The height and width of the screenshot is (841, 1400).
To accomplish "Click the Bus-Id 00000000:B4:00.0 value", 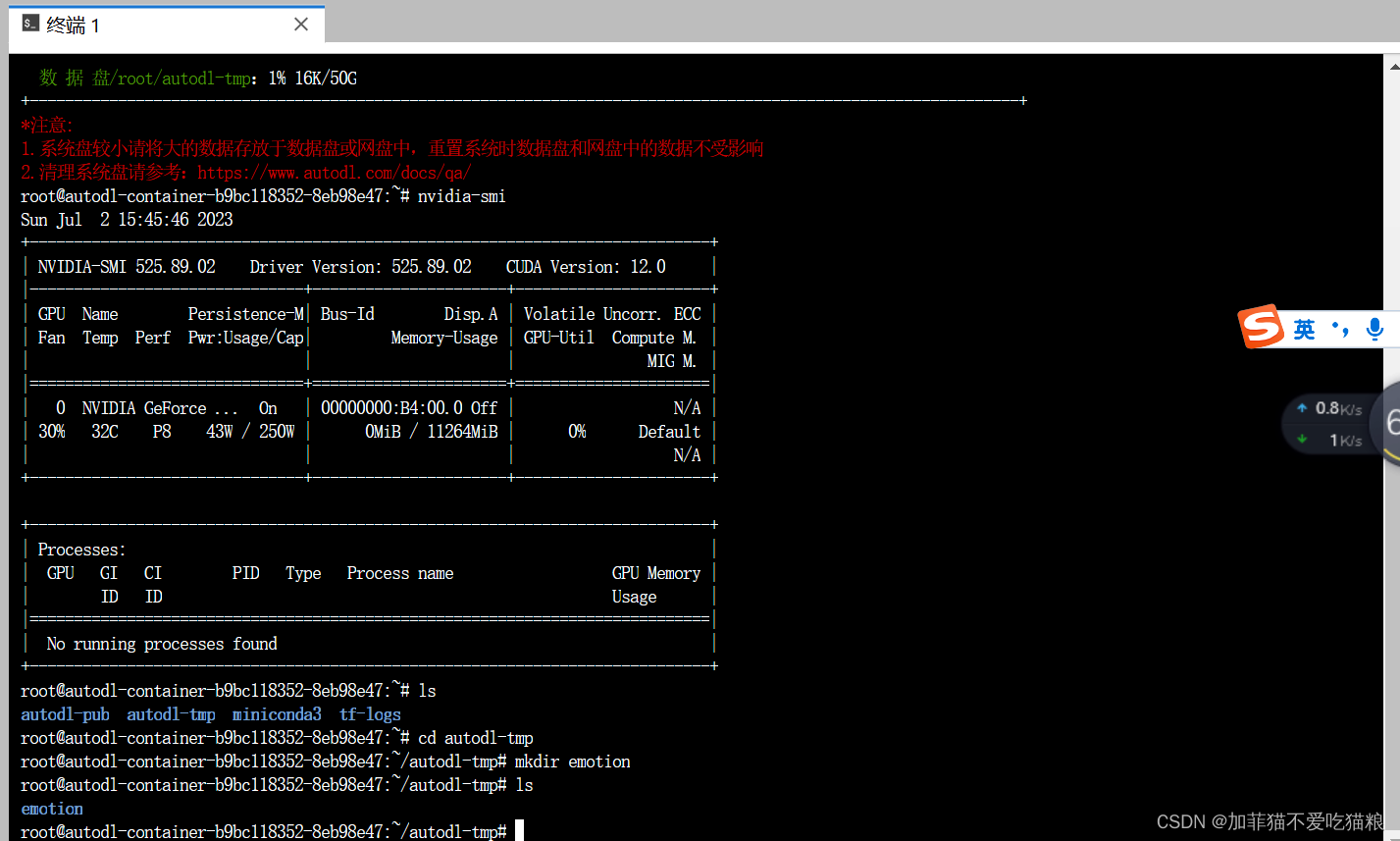I will 391,408.
